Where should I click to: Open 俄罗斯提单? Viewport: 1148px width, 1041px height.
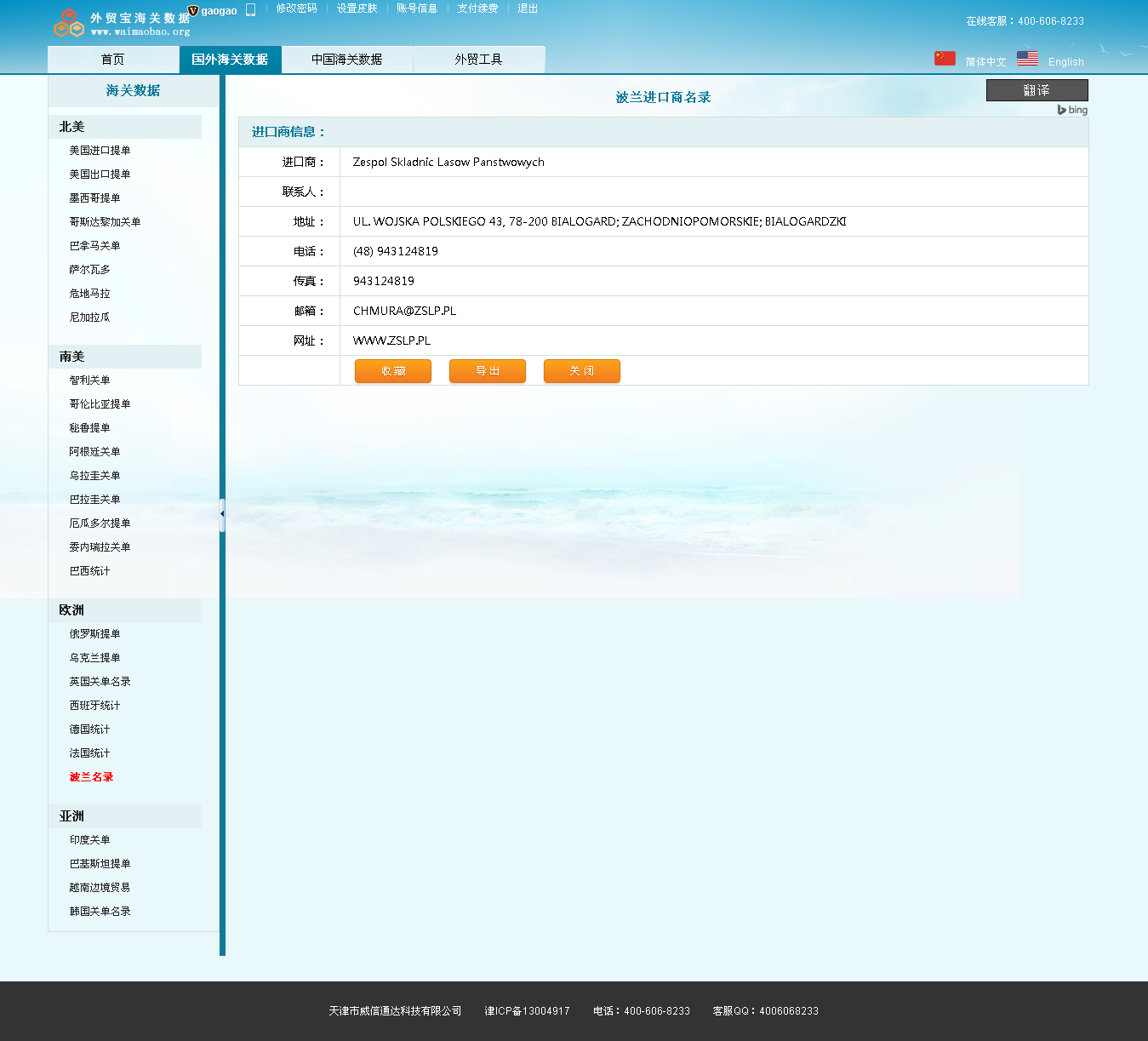(94, 634)
